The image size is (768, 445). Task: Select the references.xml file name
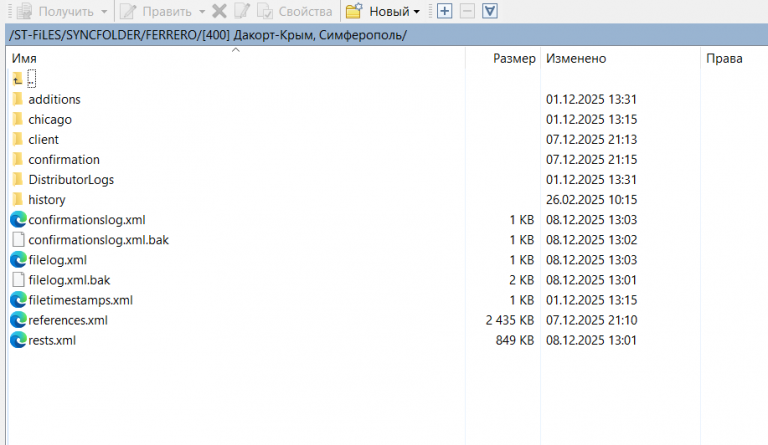68,320
